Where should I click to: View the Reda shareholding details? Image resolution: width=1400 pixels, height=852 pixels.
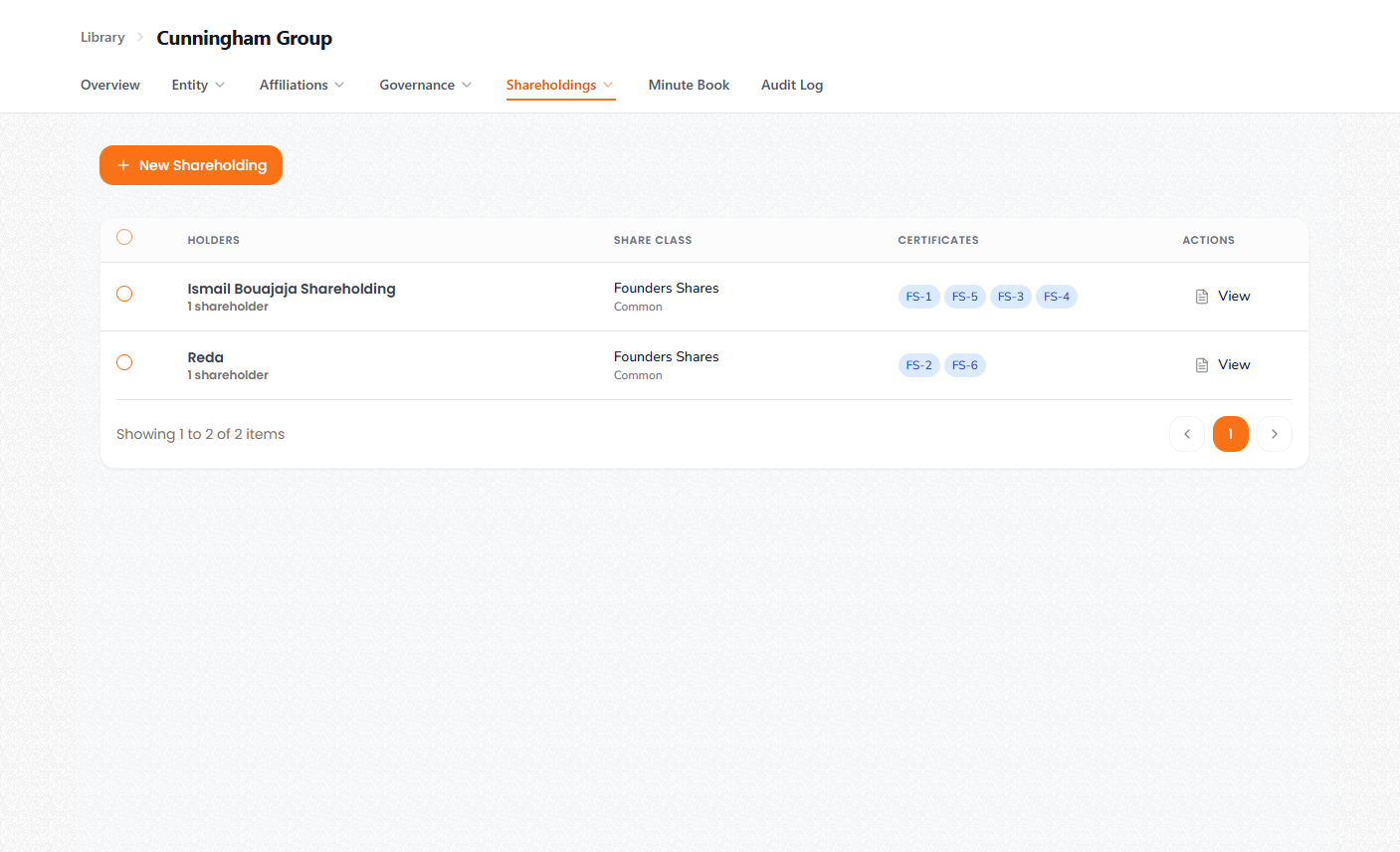click(1223, 365)
